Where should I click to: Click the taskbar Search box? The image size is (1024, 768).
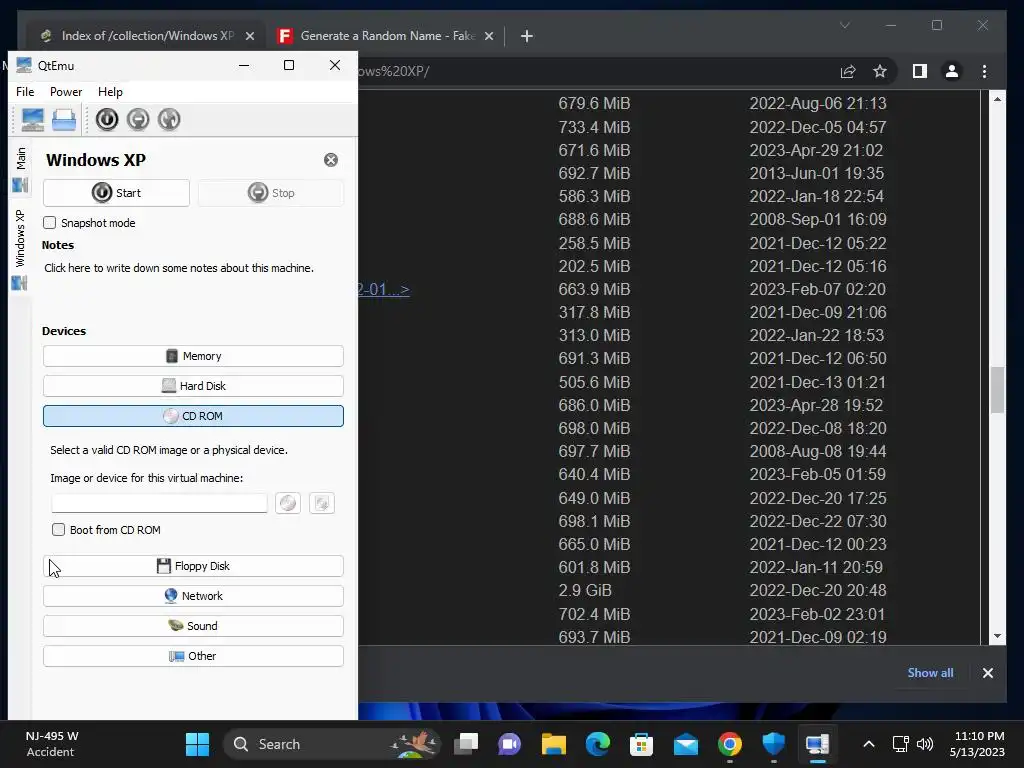pyautogui.click(x=331, y=744)
